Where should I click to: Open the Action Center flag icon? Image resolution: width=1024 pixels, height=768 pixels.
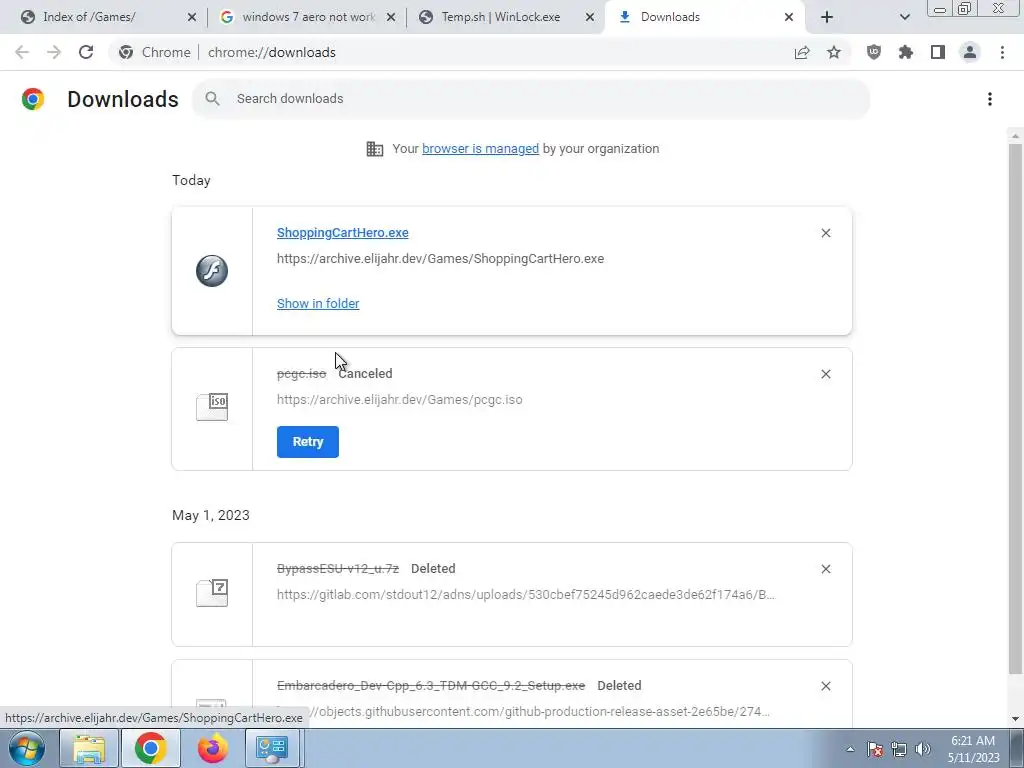point(875,749)
